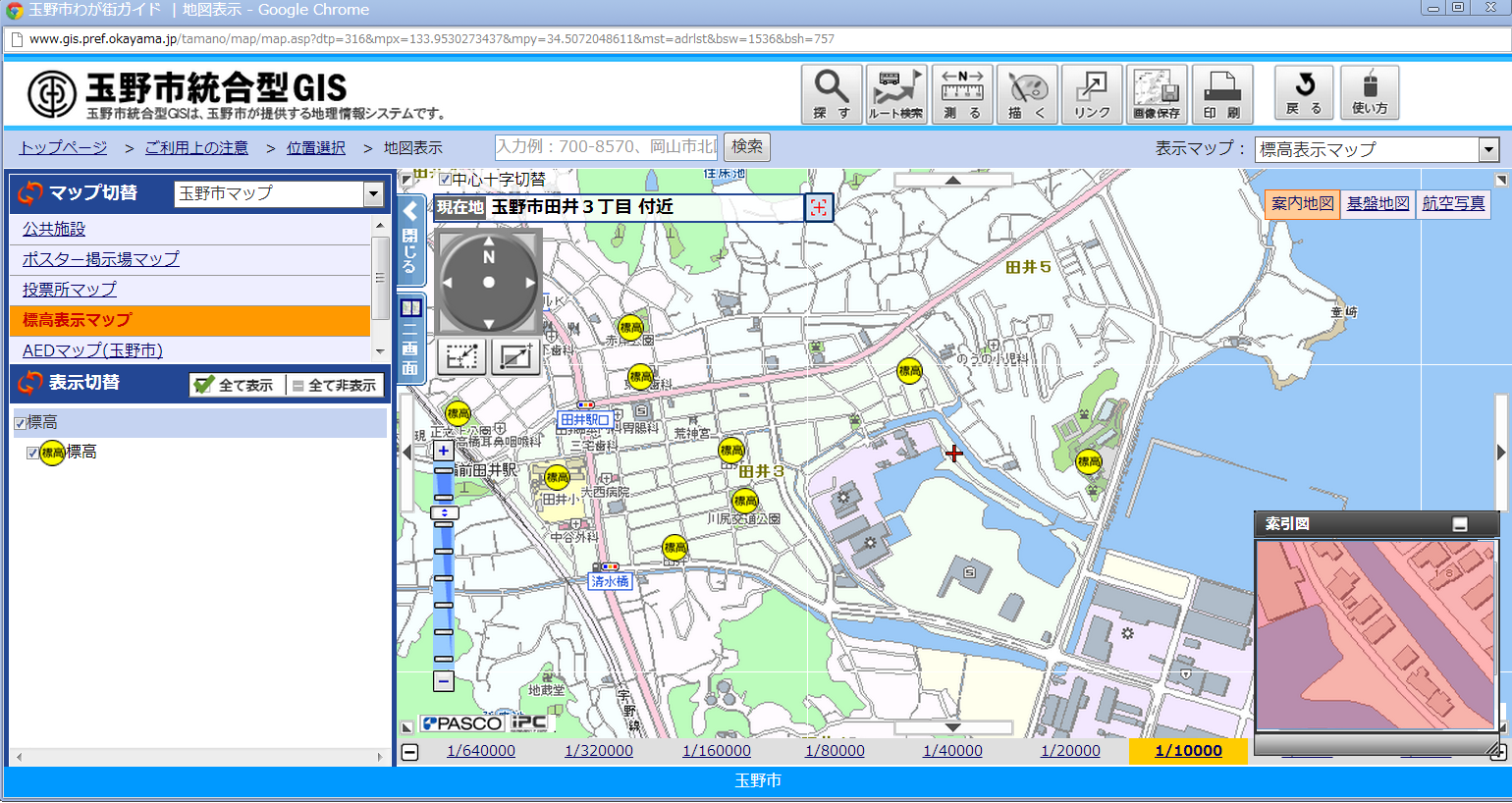Image resolution: width=1512 pixels, height=803 pixels.
Task: Click the 標高 marker near 川尻交通公園
Action: pyautogui.click(x=745, y=502)
